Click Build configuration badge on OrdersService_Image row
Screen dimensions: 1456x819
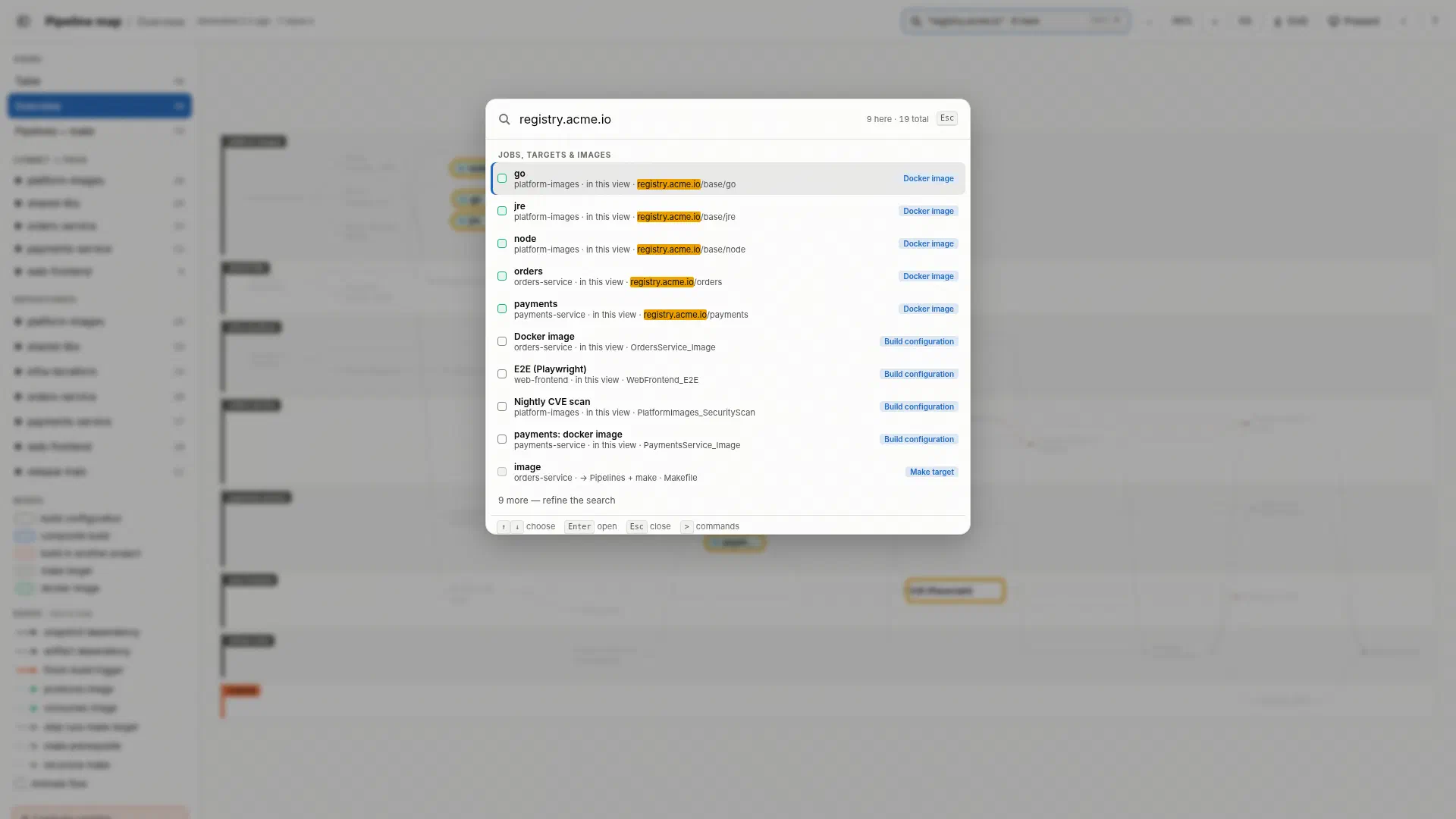pyautogui.click(x=919, y=342)
